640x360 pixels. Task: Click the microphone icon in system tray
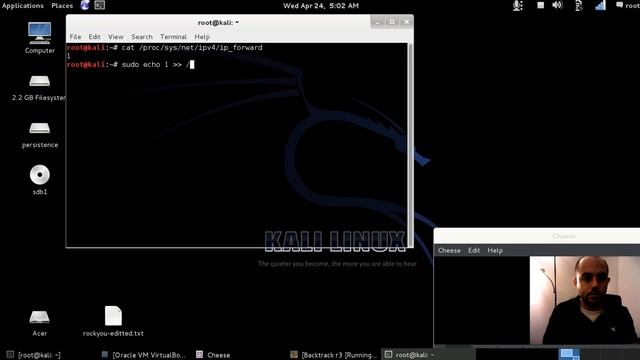point(518,5)
